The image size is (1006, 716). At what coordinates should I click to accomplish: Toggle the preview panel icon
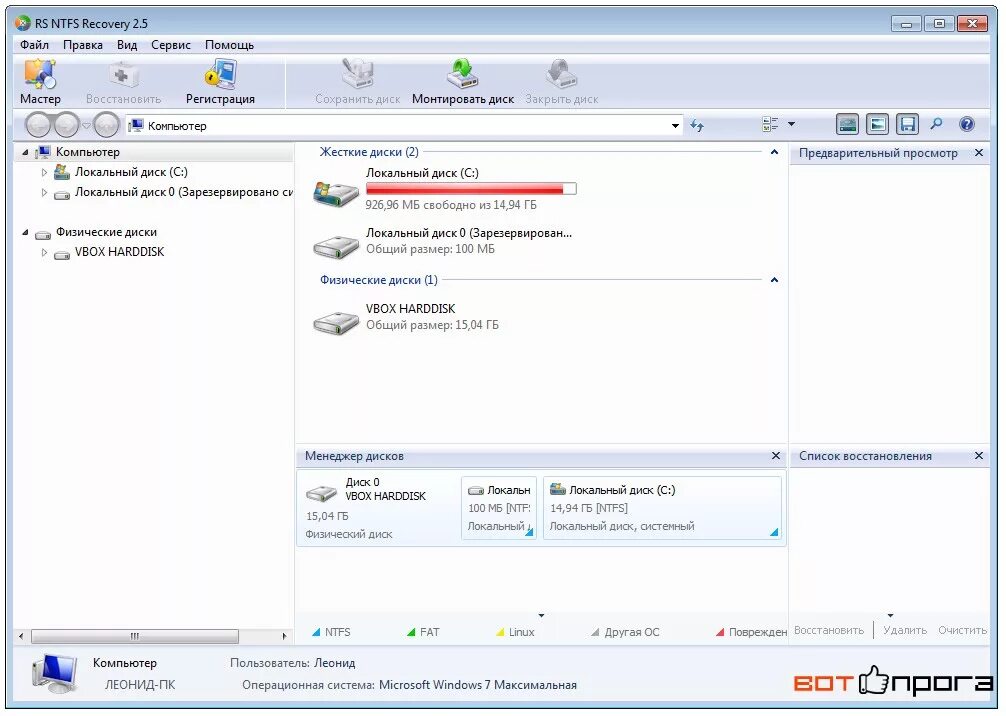[x=877, y=124]
